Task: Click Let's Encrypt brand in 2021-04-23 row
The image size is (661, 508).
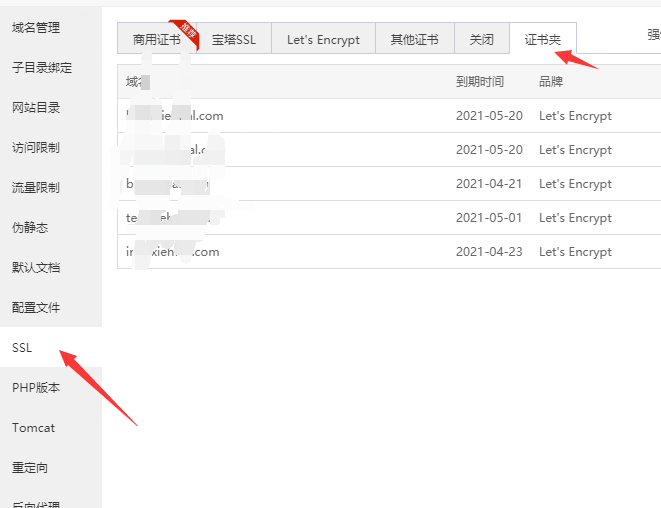Action: coord(575,252)
